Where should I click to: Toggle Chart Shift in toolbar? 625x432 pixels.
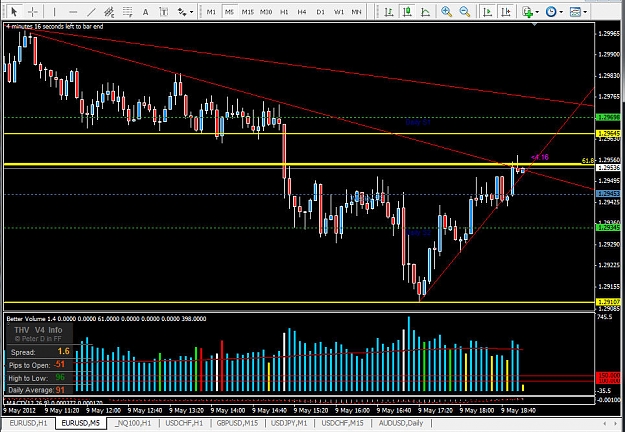(x=506, y=12)
